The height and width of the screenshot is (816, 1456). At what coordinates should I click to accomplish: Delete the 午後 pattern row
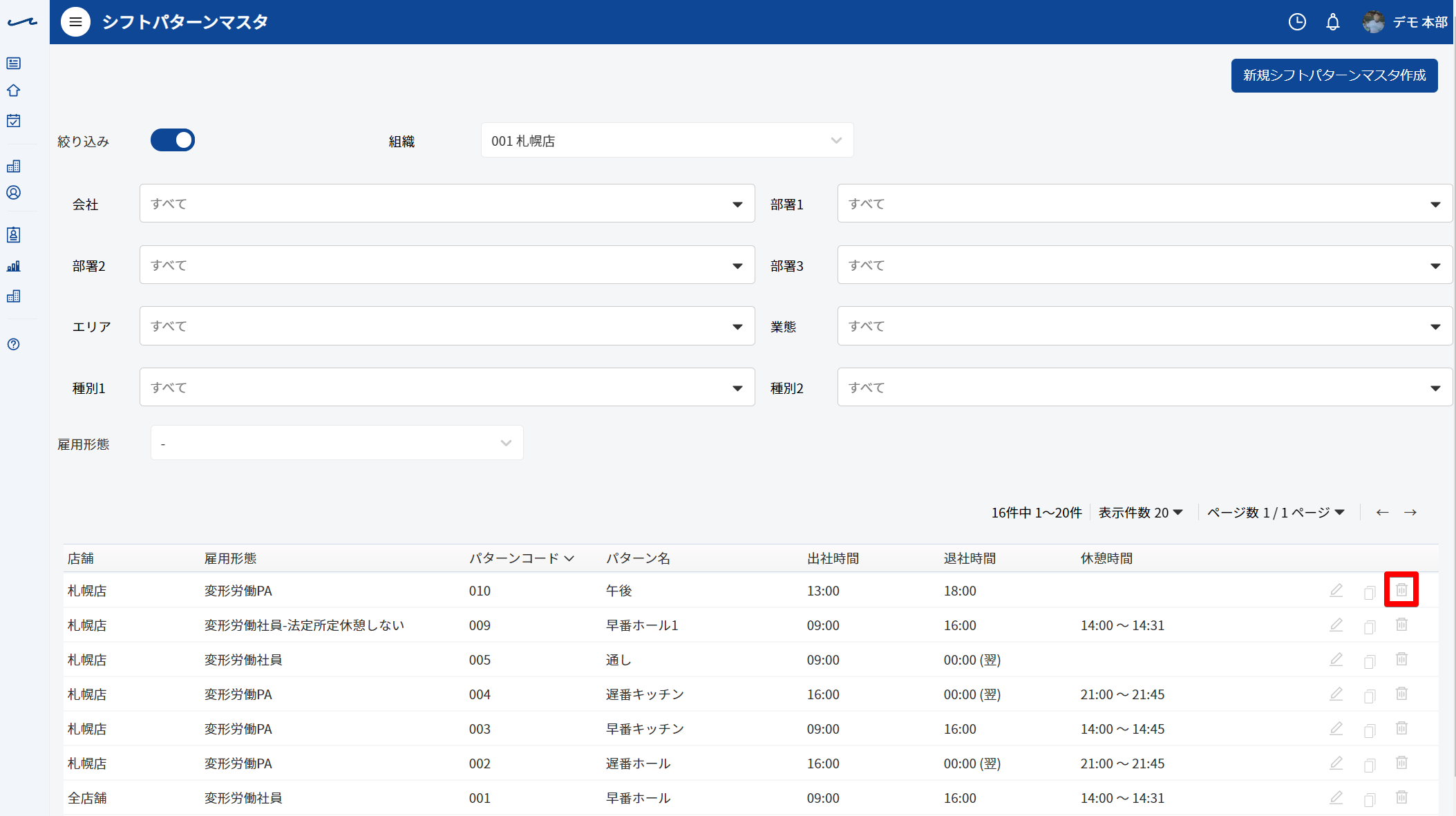coord(1401,590)
